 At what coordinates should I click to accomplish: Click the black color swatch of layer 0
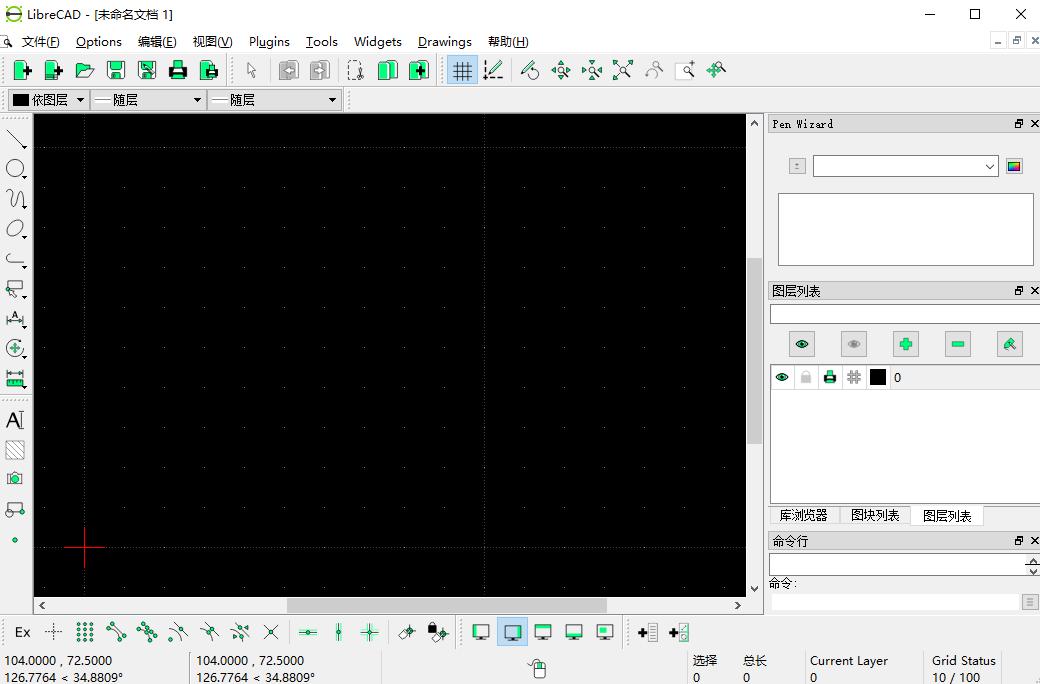coord(878,377)
